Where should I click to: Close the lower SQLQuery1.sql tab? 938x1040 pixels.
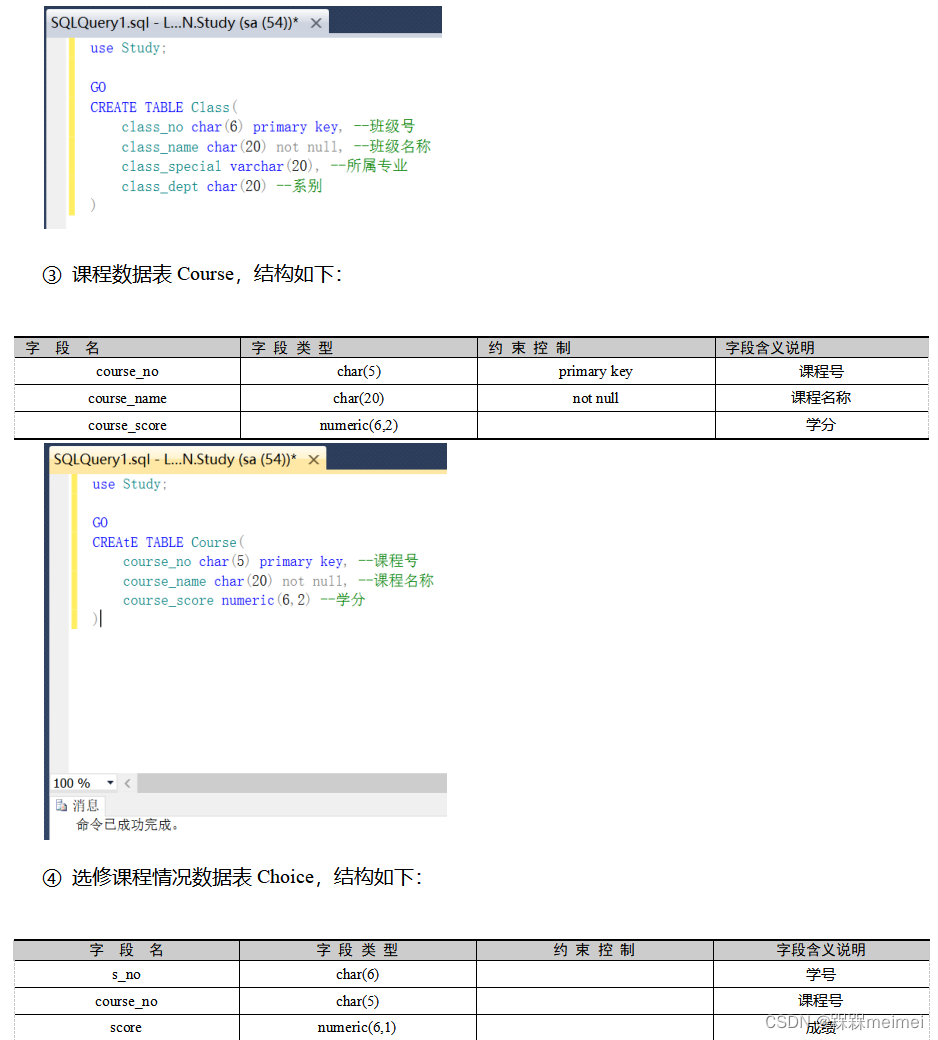tap(314, 460)
